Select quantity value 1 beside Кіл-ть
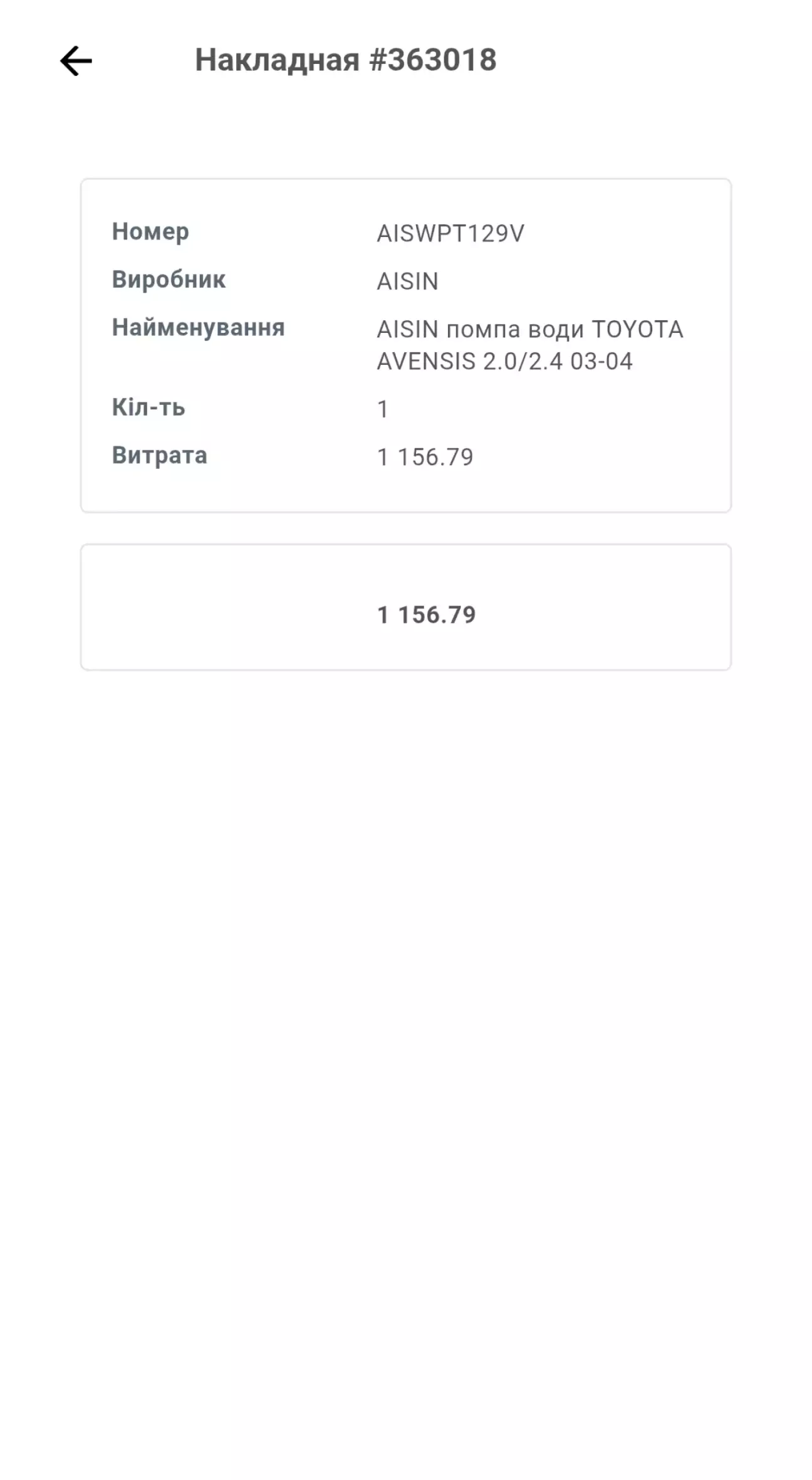 [383, 409]
